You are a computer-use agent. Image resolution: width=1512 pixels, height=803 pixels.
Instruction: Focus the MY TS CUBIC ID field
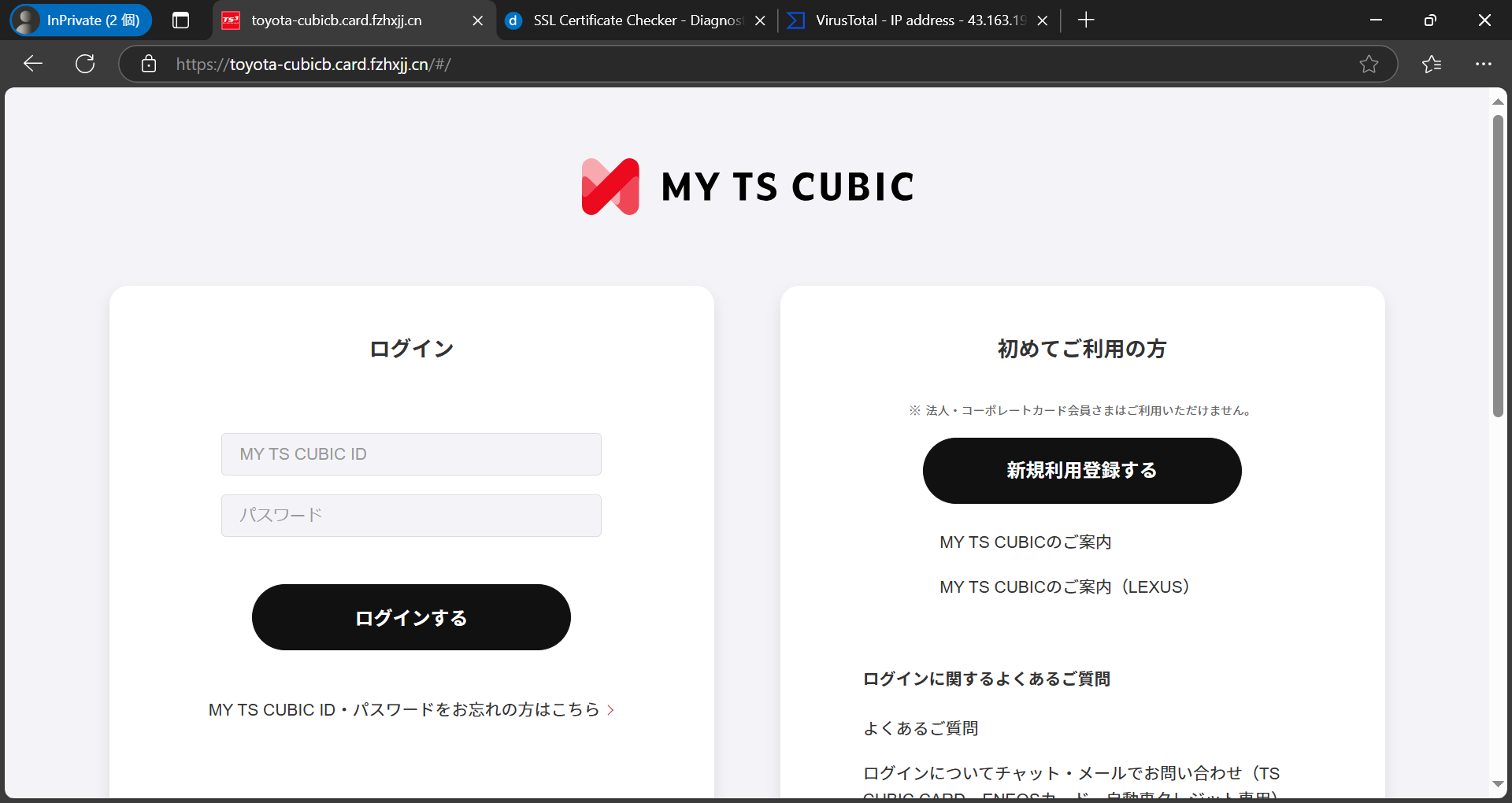(411, 454)
